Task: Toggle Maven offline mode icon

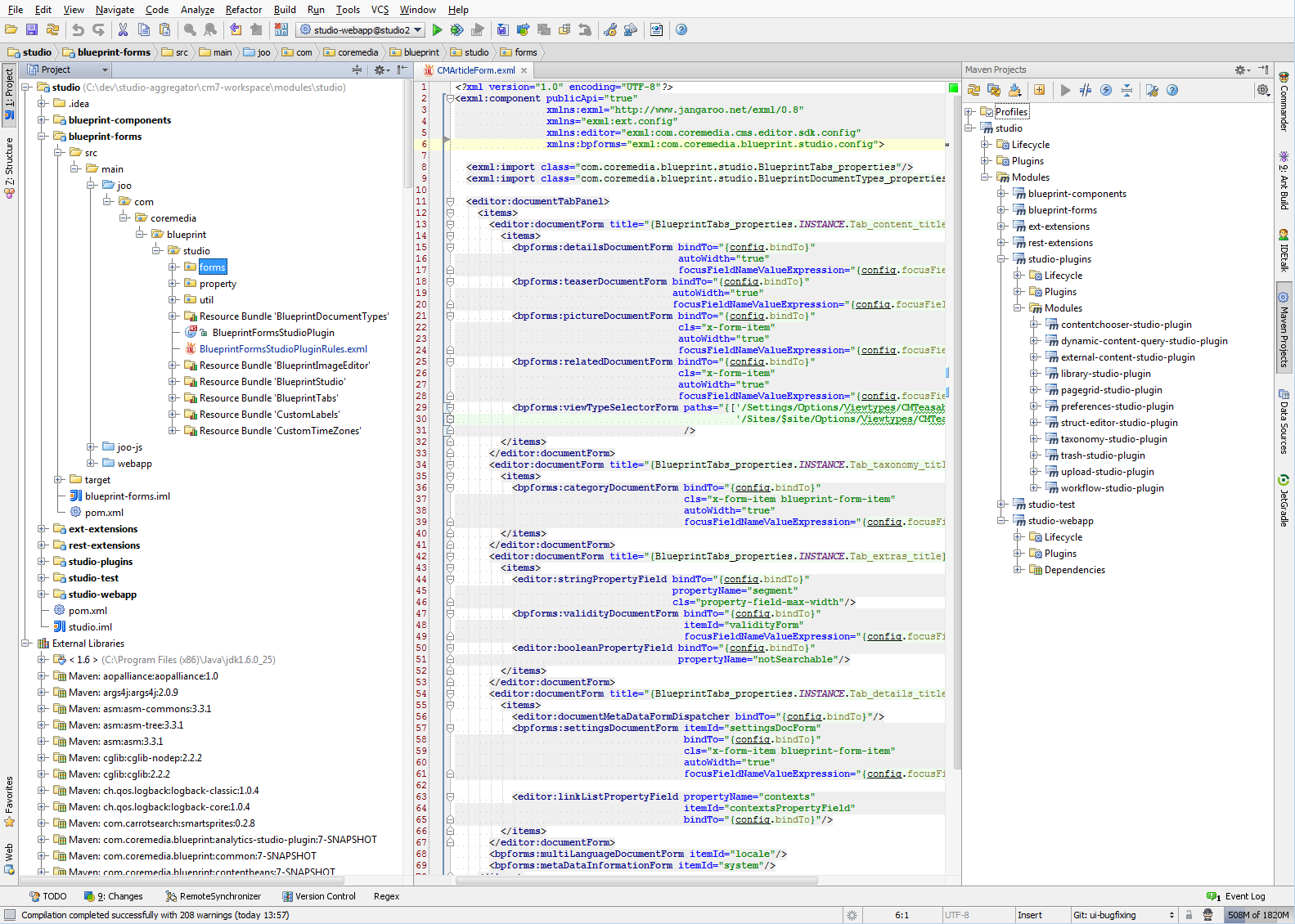Action: pos(1086,91)
